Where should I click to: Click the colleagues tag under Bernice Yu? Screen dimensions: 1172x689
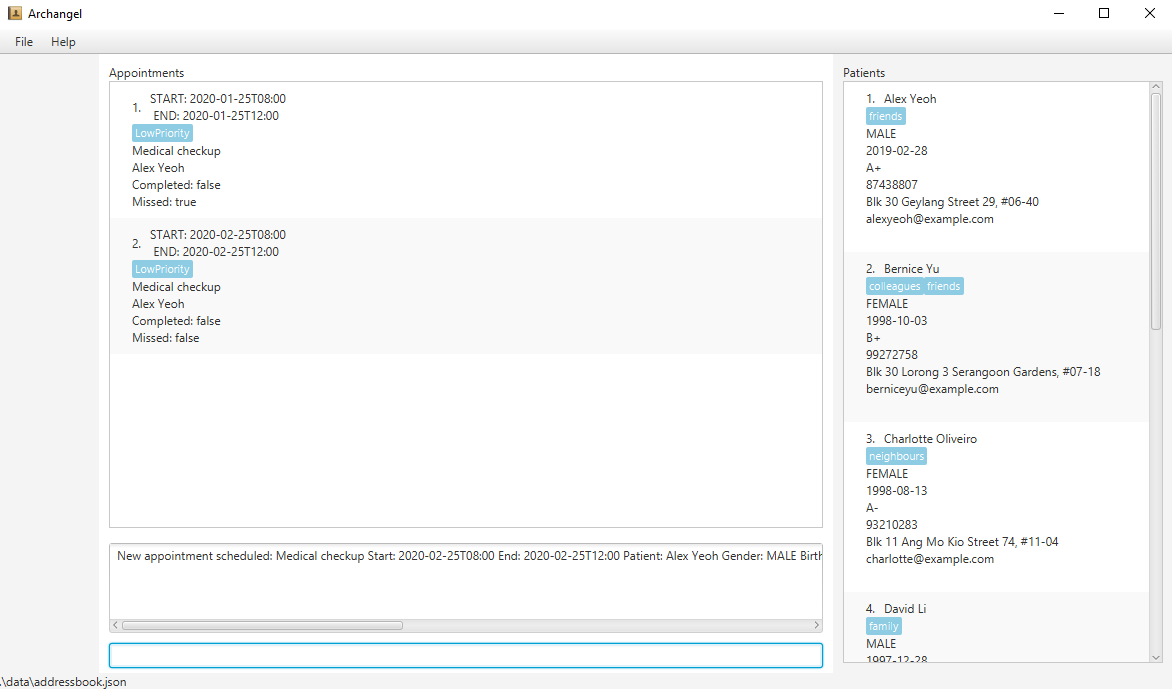click(895, 286)
